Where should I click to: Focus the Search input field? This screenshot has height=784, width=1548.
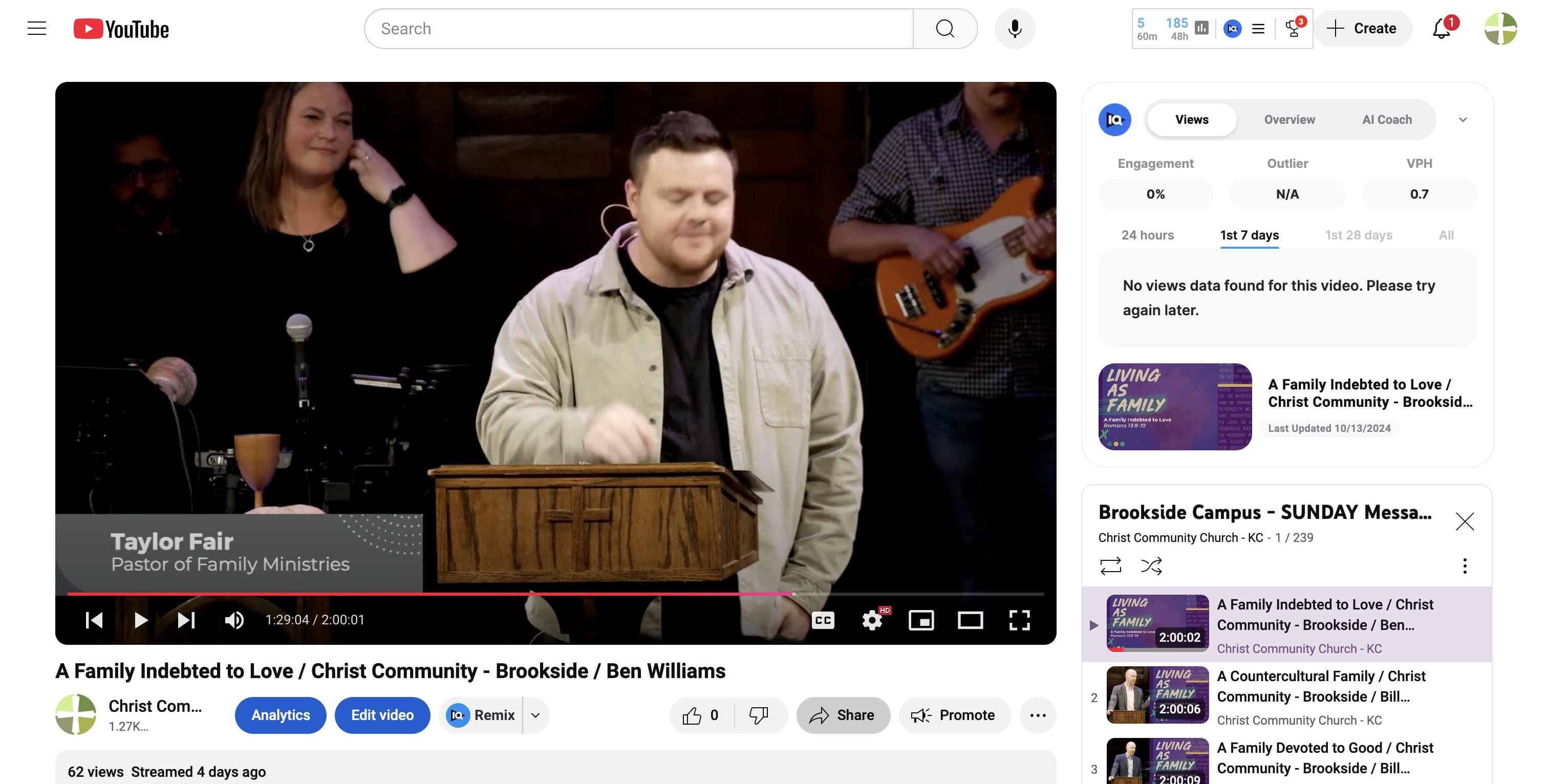coord(638,28)
